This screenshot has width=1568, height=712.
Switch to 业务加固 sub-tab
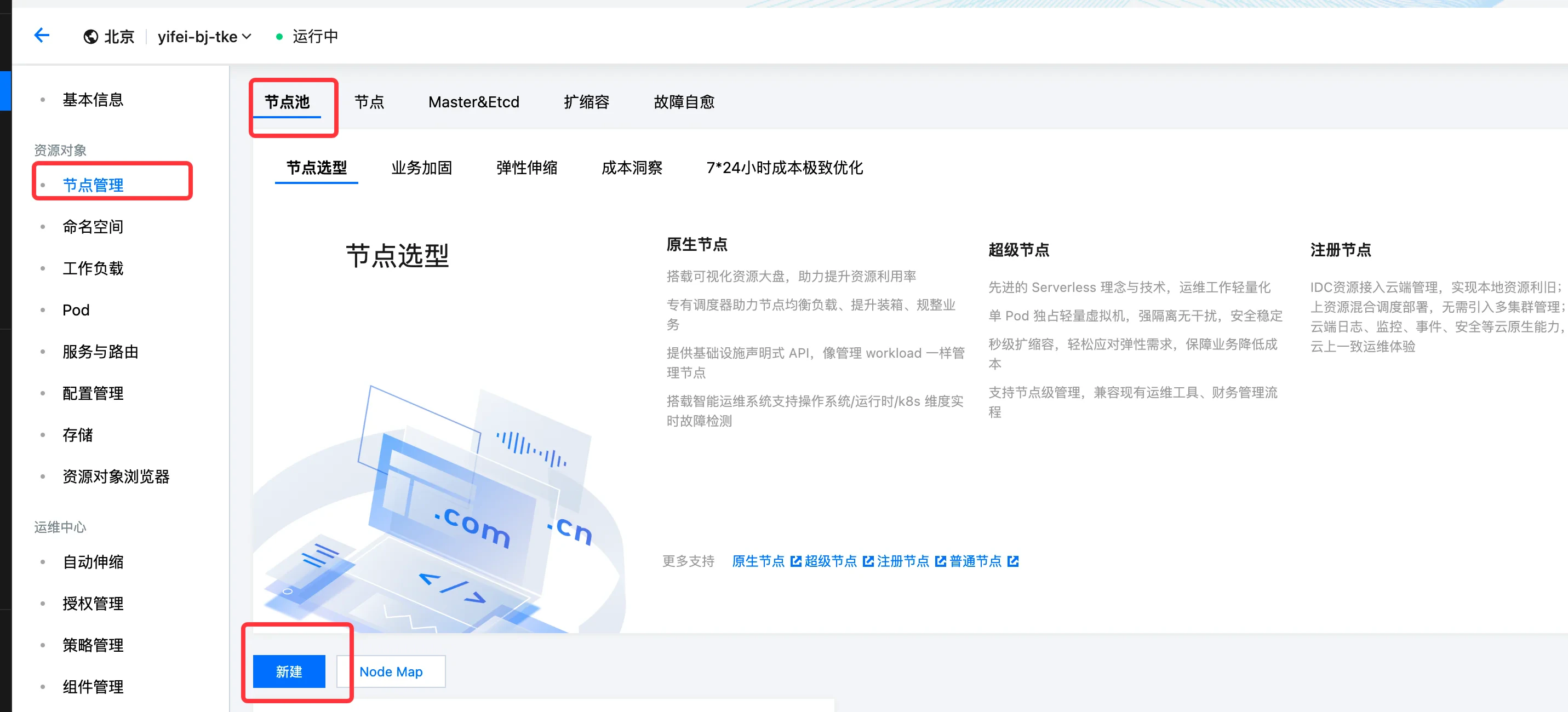point(421,168)
